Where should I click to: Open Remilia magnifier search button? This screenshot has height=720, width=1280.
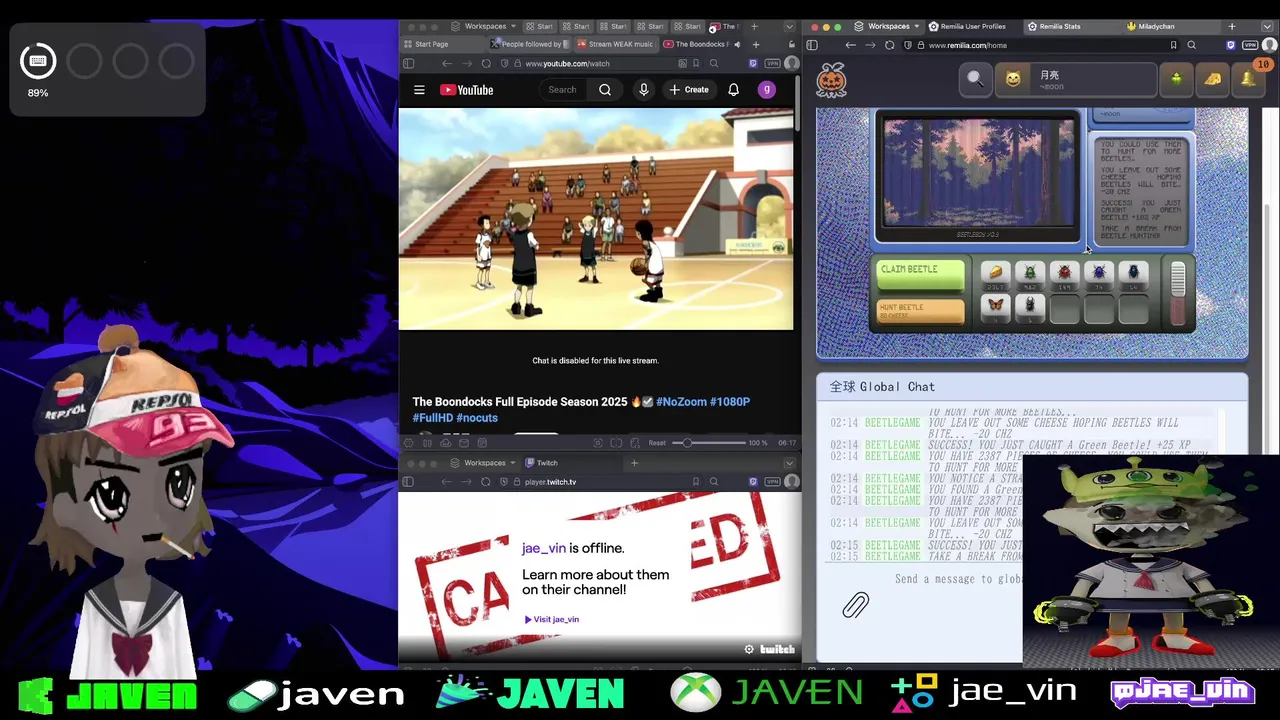(975, 79)
